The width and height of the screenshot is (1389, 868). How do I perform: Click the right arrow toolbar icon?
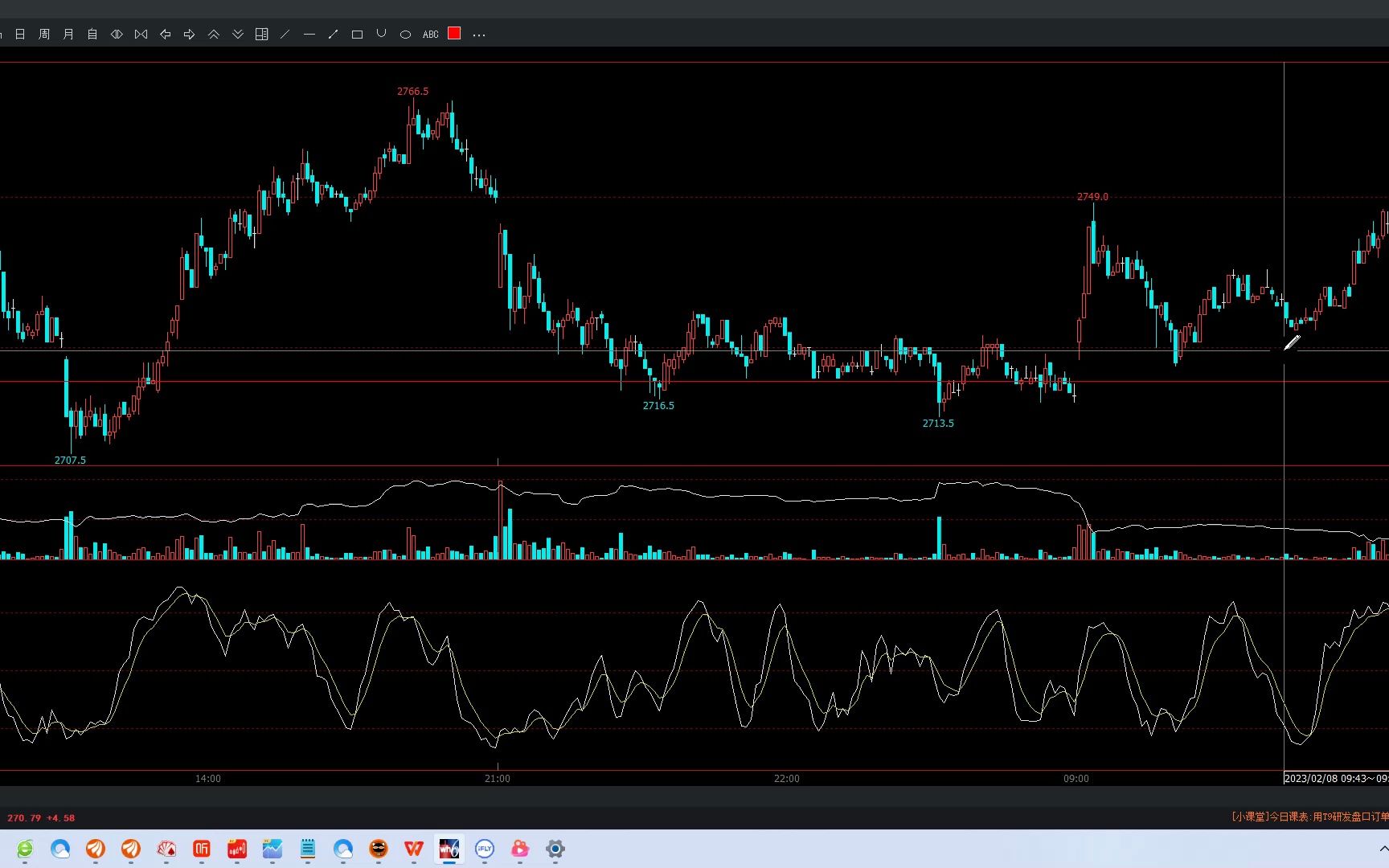(190, 35)
